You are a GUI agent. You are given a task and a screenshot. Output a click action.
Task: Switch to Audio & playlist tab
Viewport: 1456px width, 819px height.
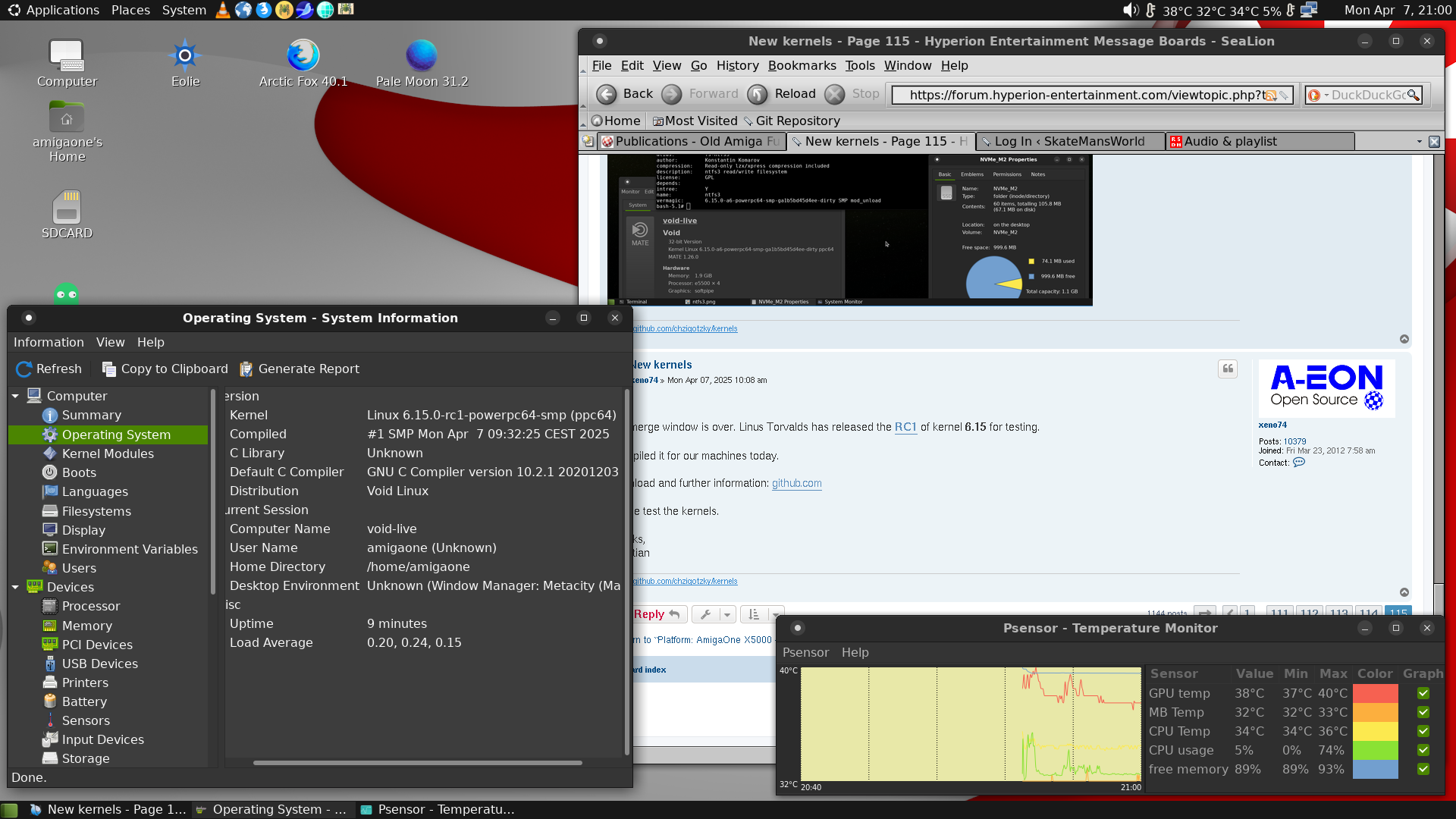coord(1260,141)
